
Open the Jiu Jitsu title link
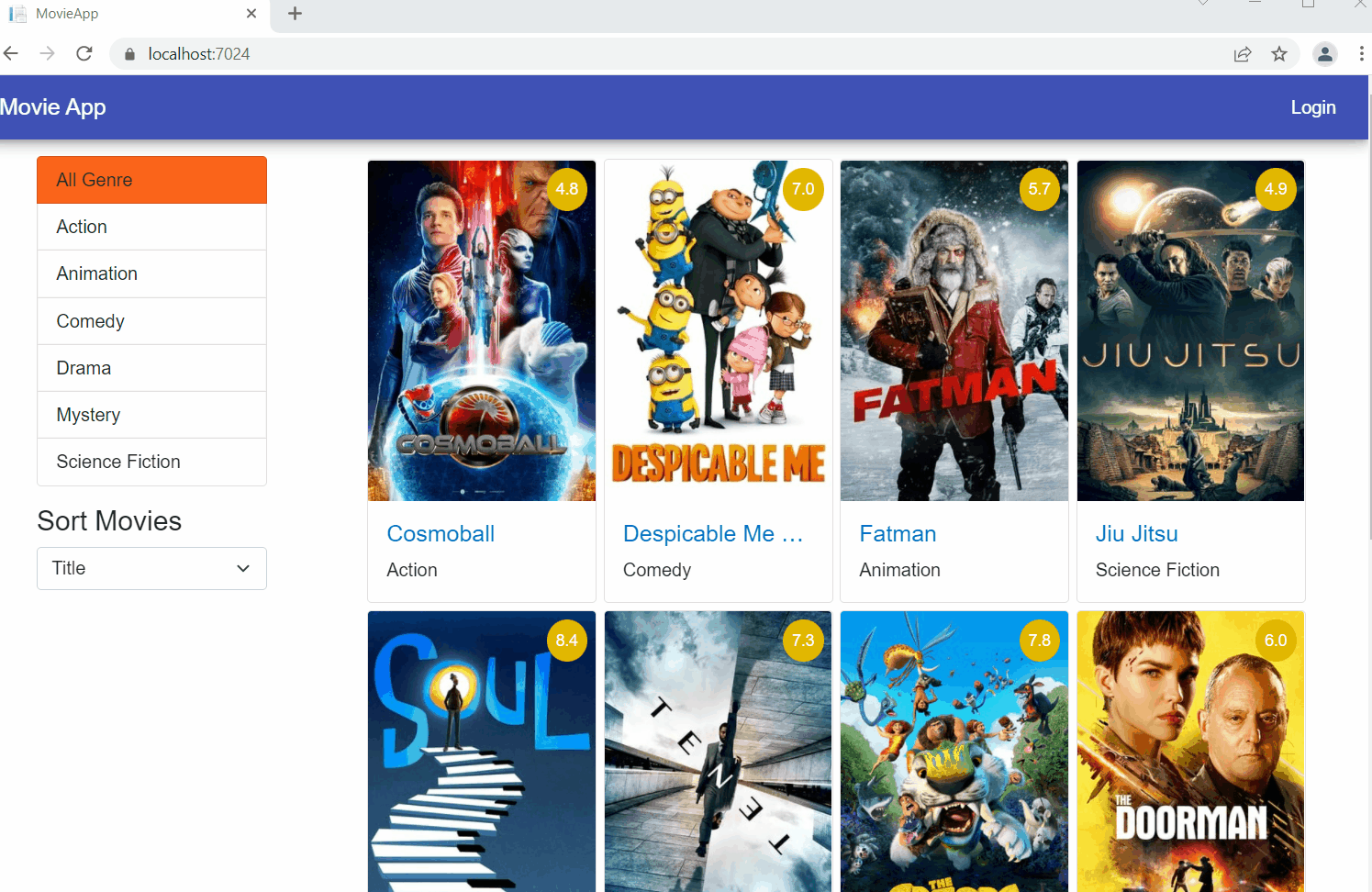[1136, 533]
